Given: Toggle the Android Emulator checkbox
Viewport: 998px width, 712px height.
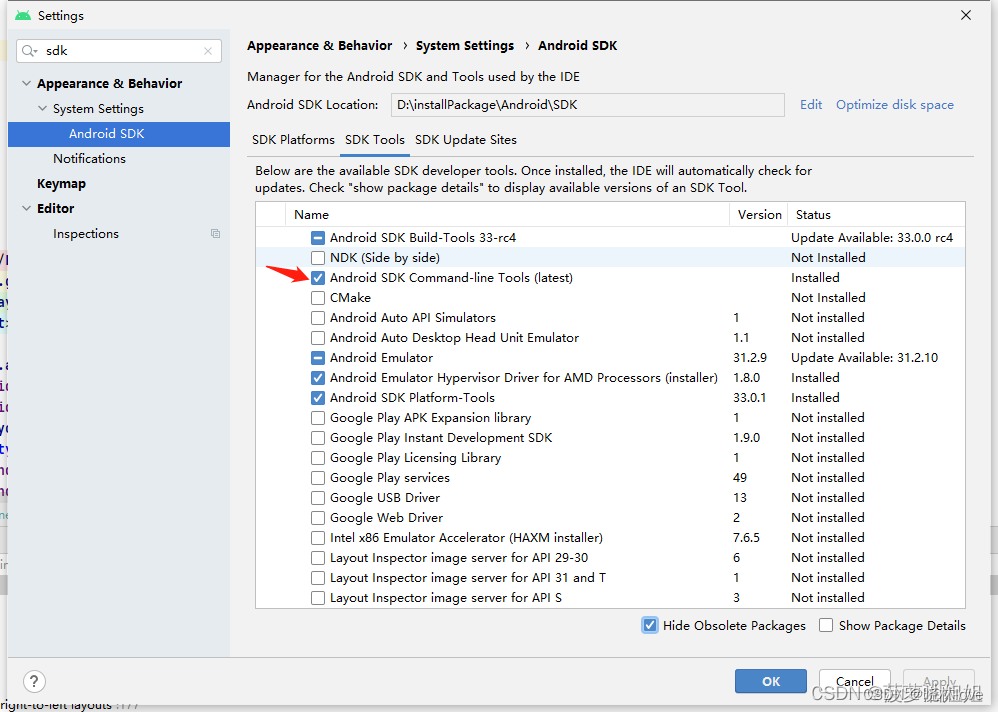Looking at the screenshot, I should (x=318, y=358).
